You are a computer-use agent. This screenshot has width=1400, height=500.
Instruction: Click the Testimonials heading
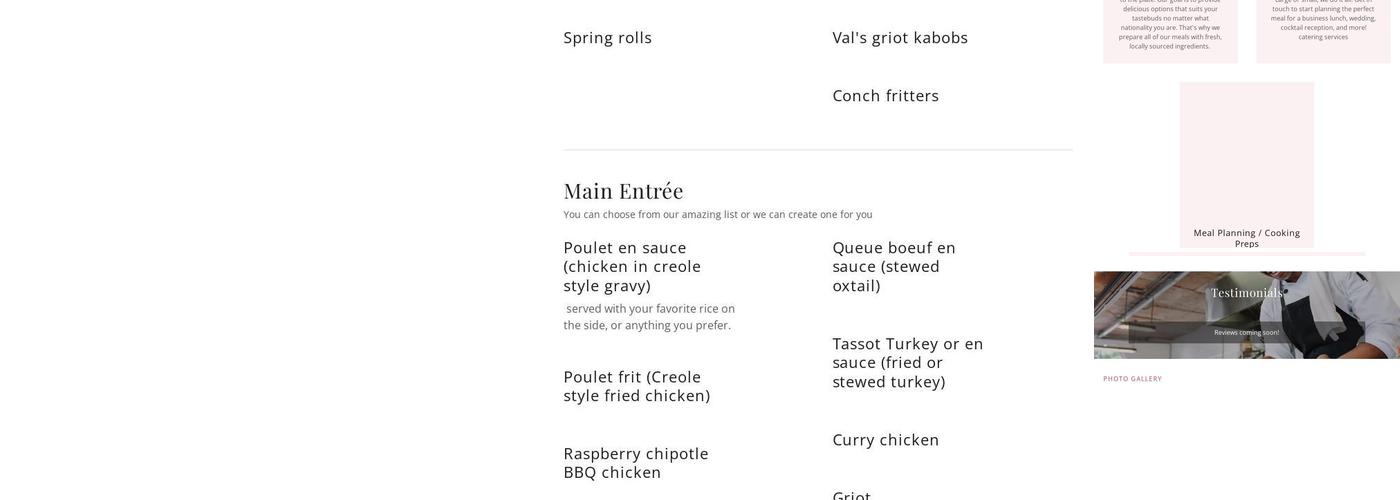tap(1246, 293)
